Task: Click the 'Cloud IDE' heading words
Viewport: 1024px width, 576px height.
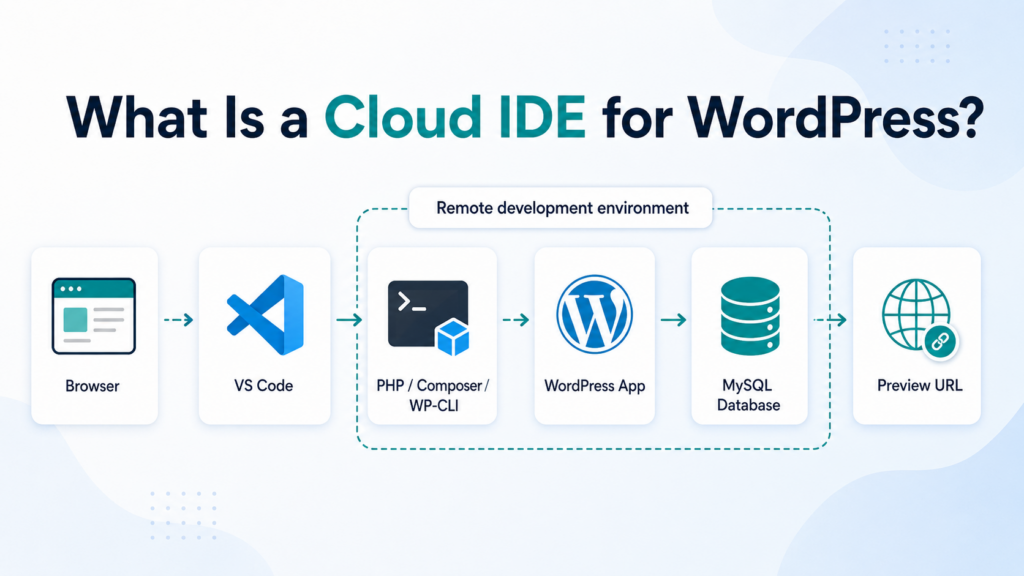Action: tap(455, 118)
